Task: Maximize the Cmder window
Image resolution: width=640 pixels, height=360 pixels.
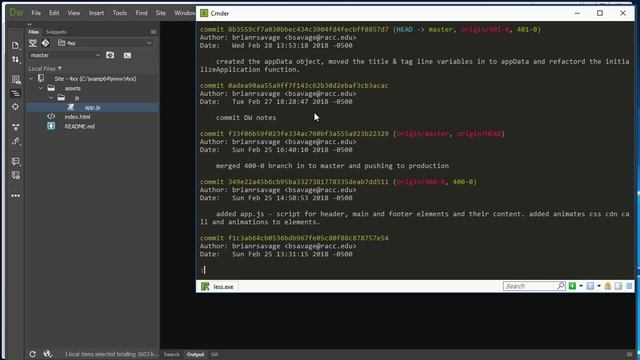Action: pos(600,13)
